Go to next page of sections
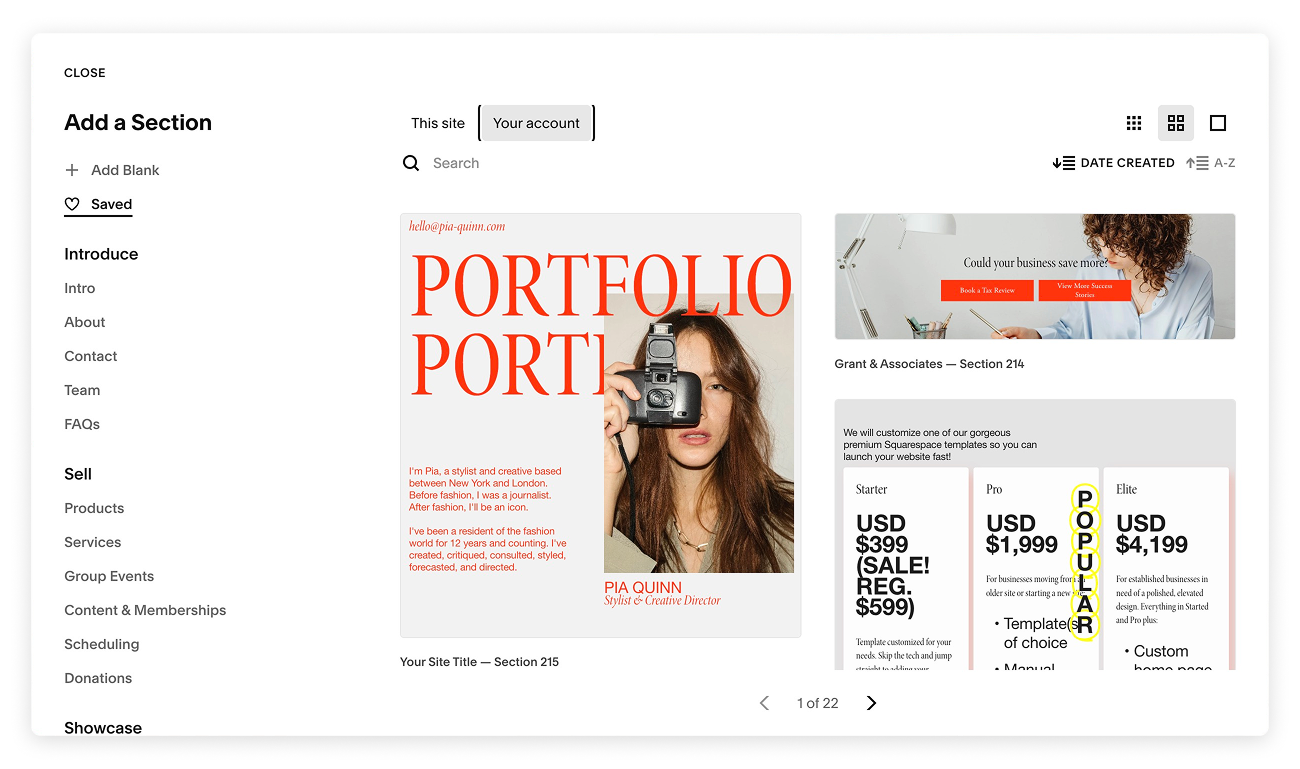This screenshot has height=769, width=1300. point(870,702)
